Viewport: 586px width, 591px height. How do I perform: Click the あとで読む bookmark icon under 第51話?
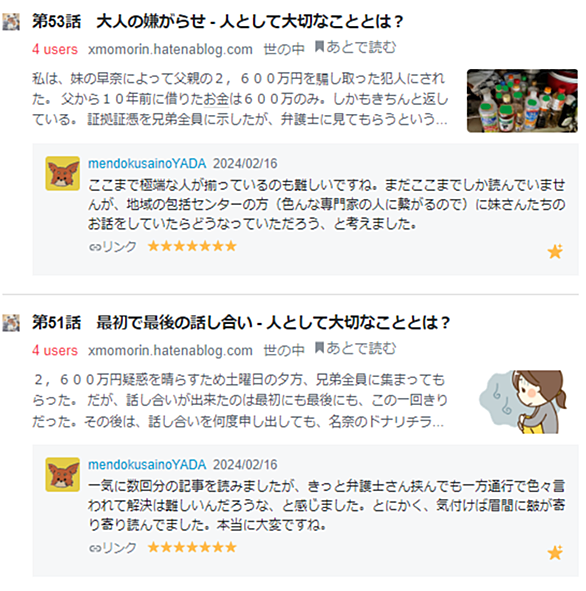tap(319, 348)
